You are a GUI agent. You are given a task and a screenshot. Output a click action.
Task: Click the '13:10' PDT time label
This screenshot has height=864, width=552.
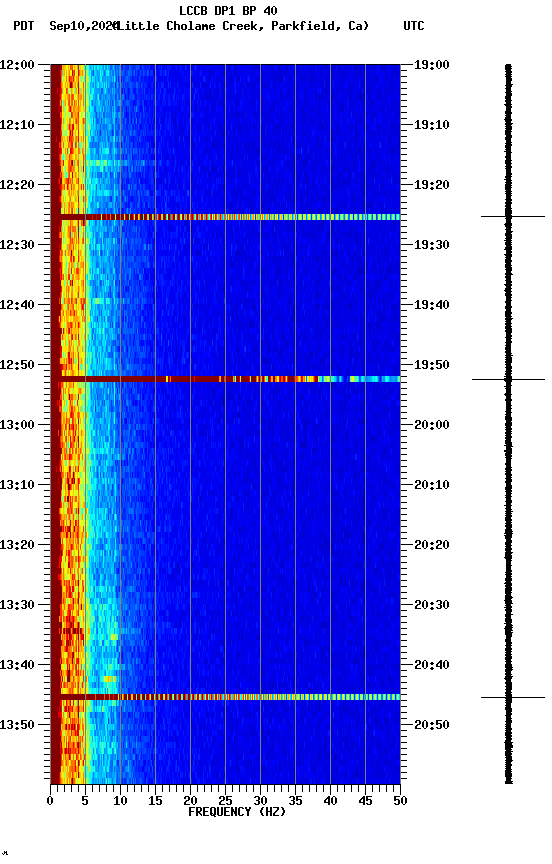pyautogui.click(x=17, y=485)
